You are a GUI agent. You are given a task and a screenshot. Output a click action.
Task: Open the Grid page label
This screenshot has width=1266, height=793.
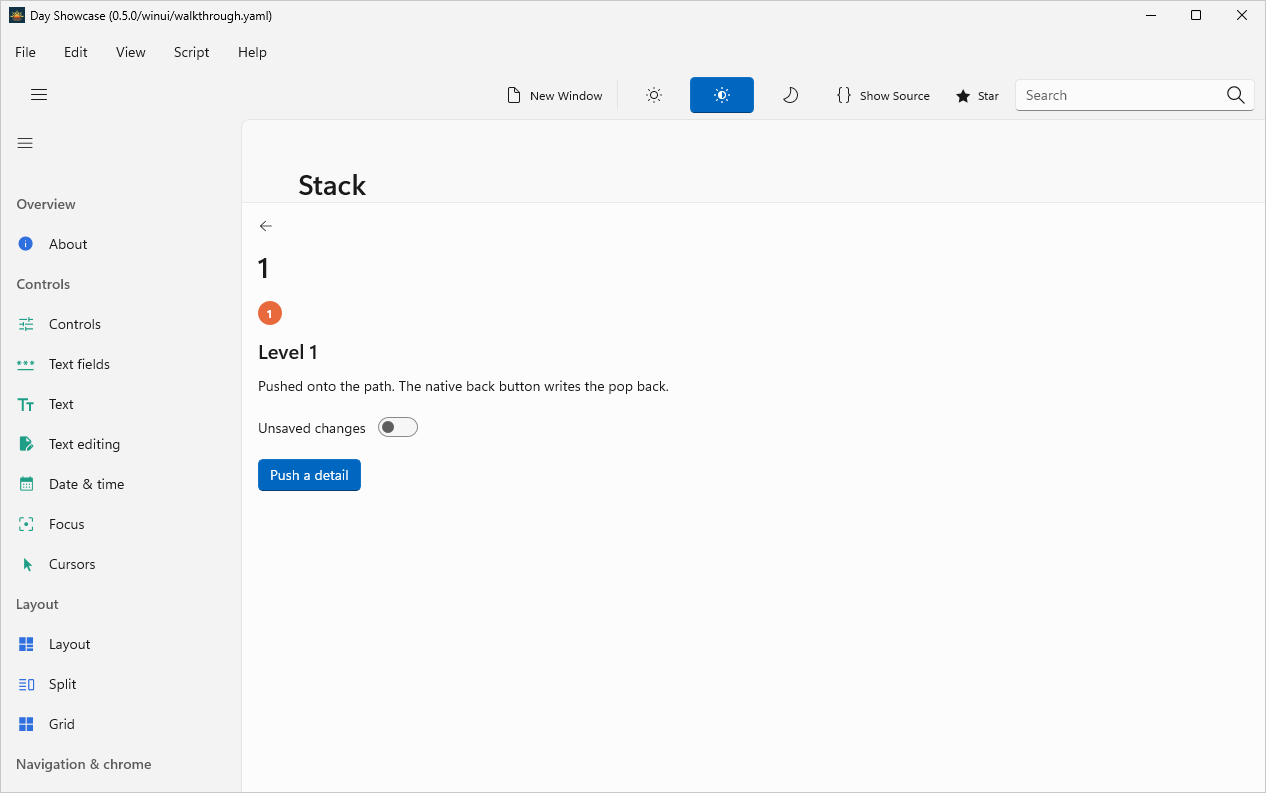click(62, 724)
